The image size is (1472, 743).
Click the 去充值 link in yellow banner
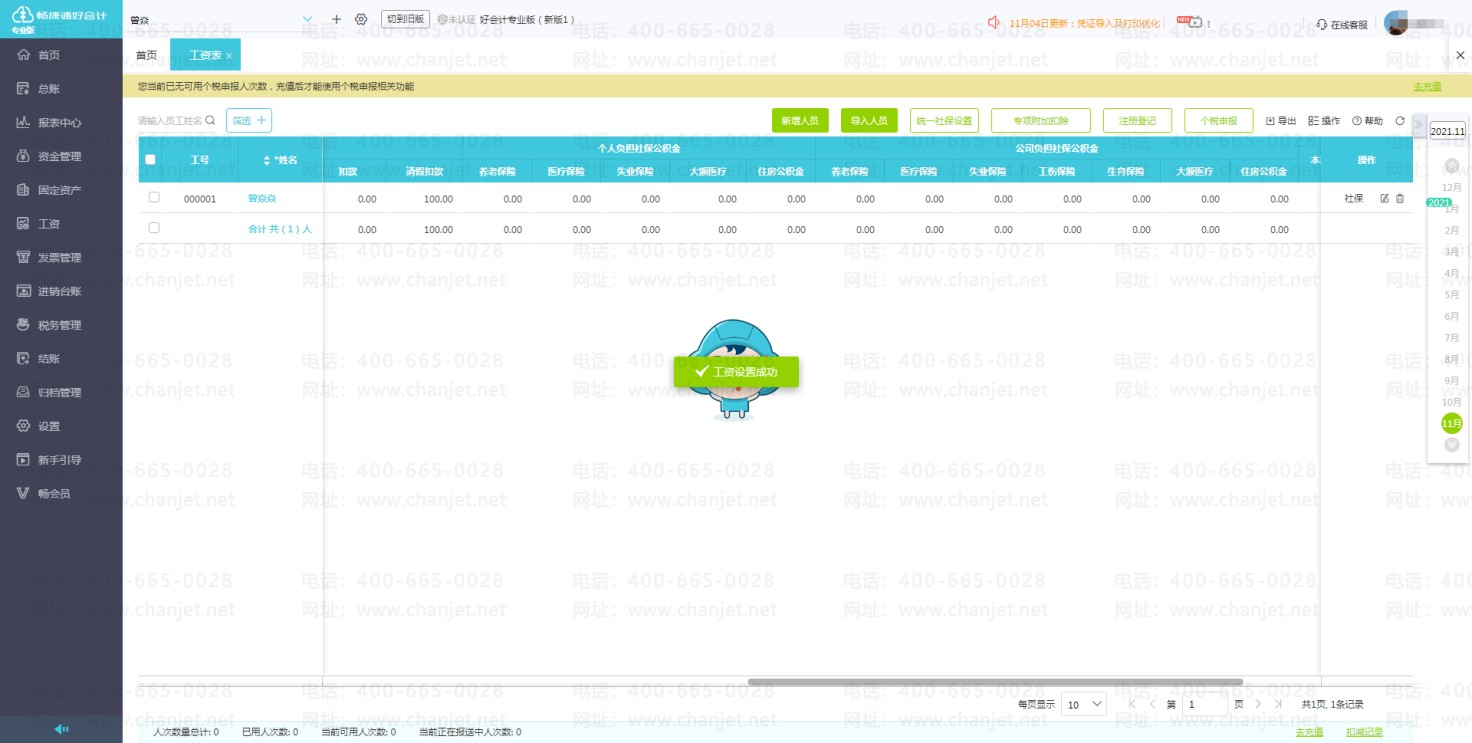coord(1427,87)
